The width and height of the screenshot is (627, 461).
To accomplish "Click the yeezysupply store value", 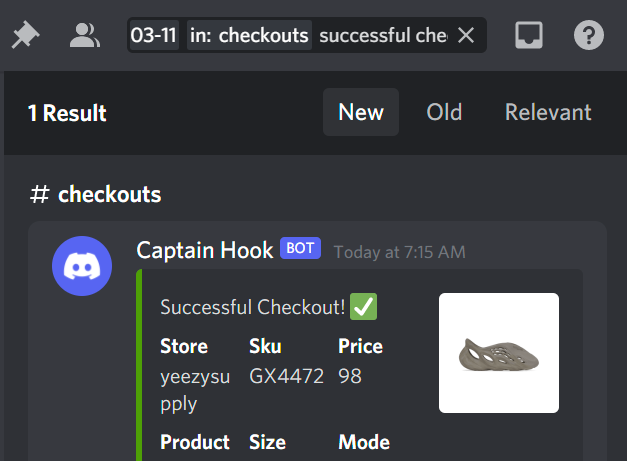I will tap(195, 390).
